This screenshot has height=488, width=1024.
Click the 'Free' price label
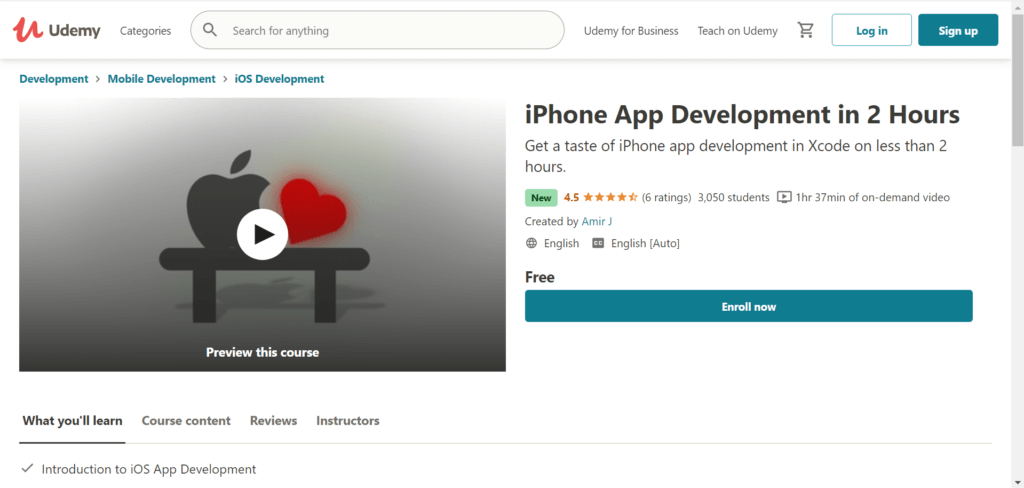click(540, 277)
